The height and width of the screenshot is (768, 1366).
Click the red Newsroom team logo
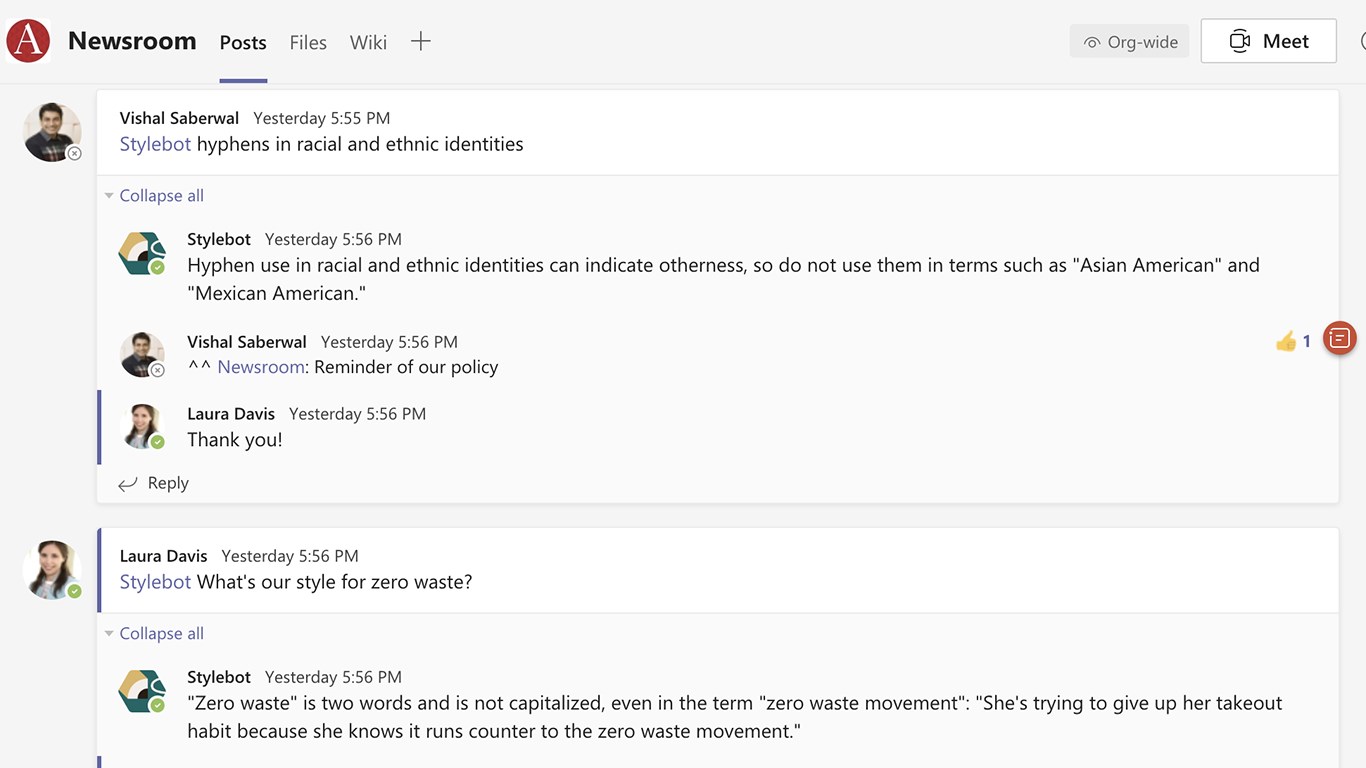coord(28,41)
